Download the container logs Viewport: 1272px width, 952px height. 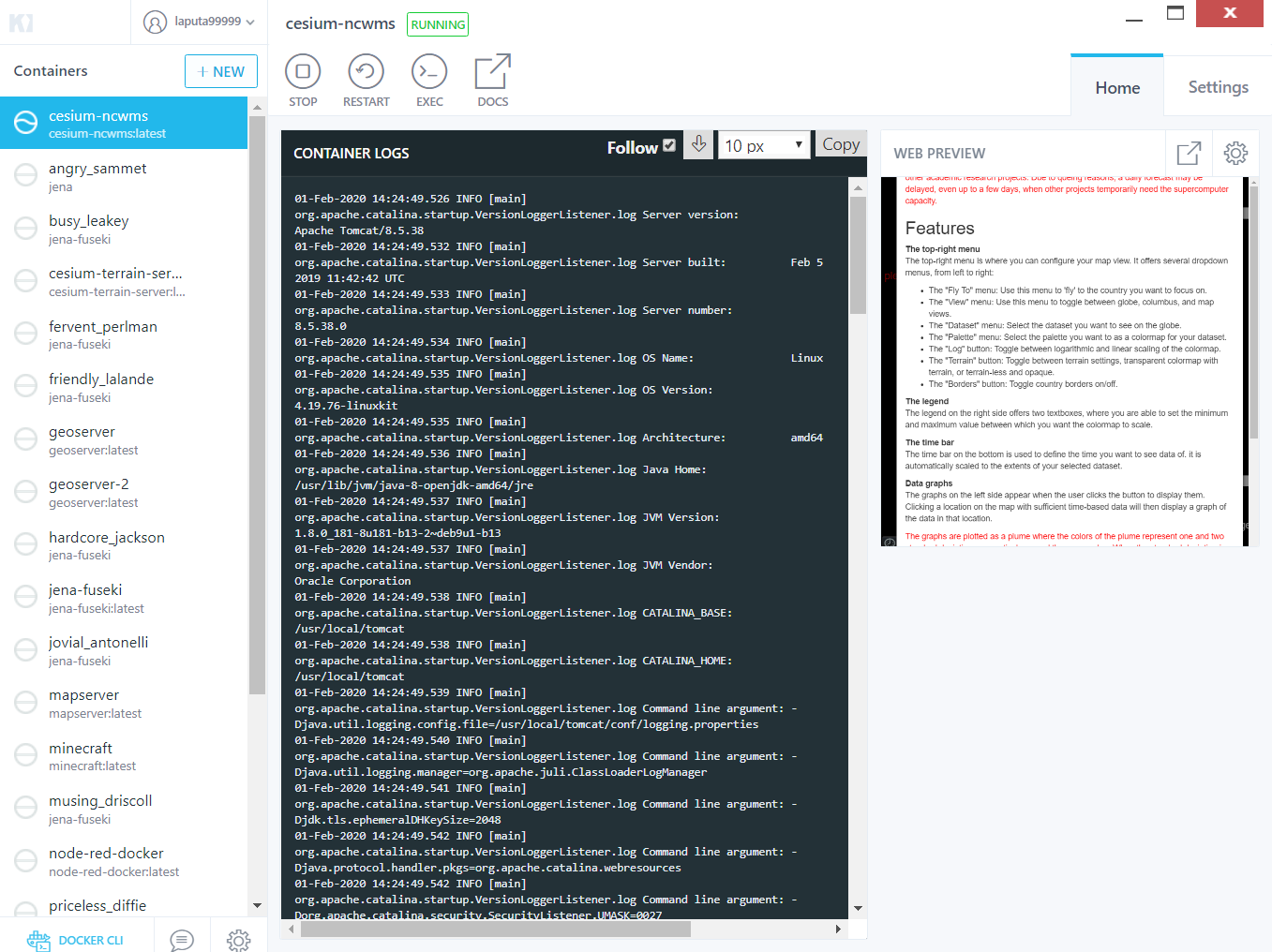tap(697, 145)
